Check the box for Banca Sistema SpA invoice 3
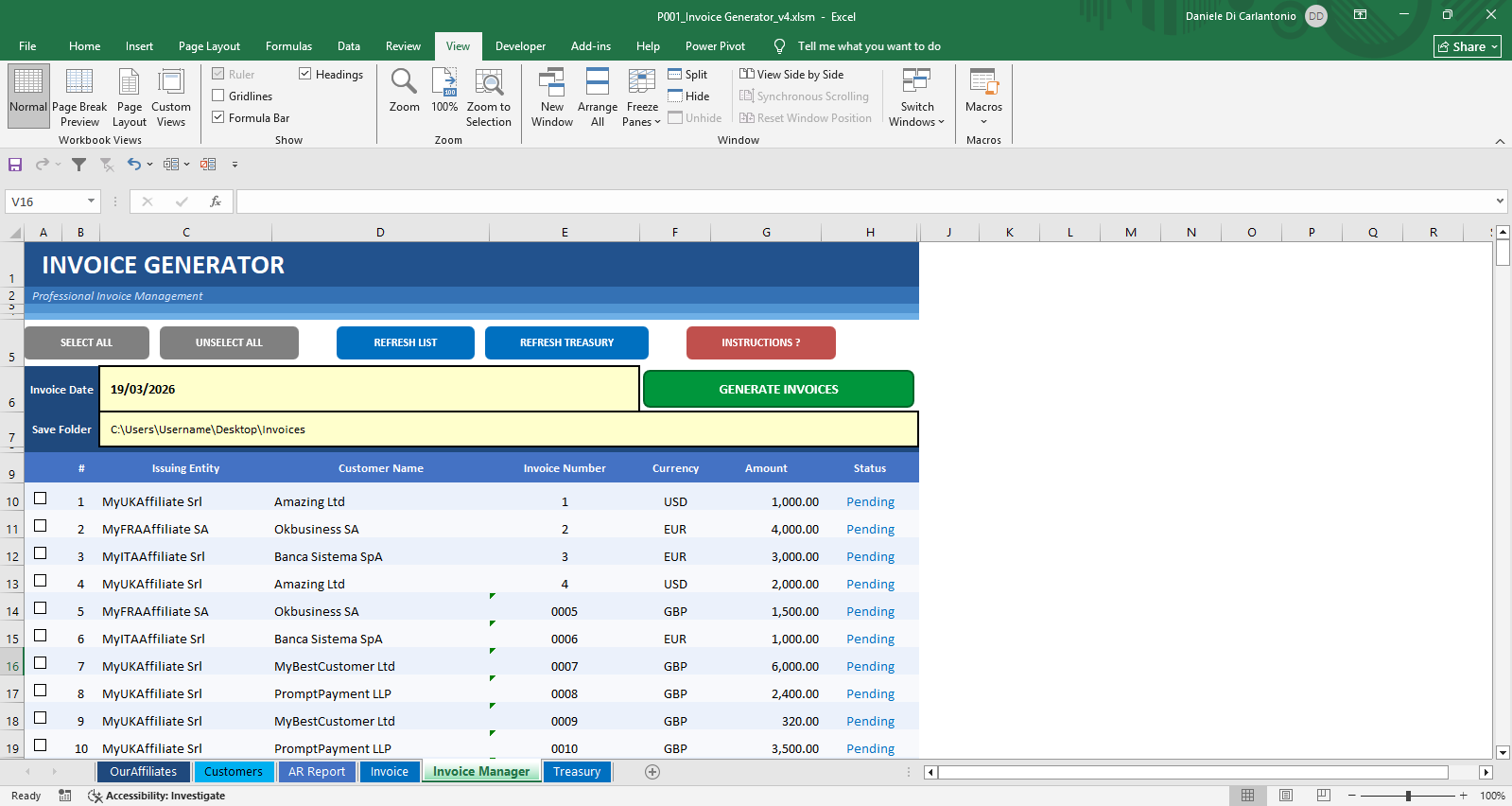 click(41, 553)
